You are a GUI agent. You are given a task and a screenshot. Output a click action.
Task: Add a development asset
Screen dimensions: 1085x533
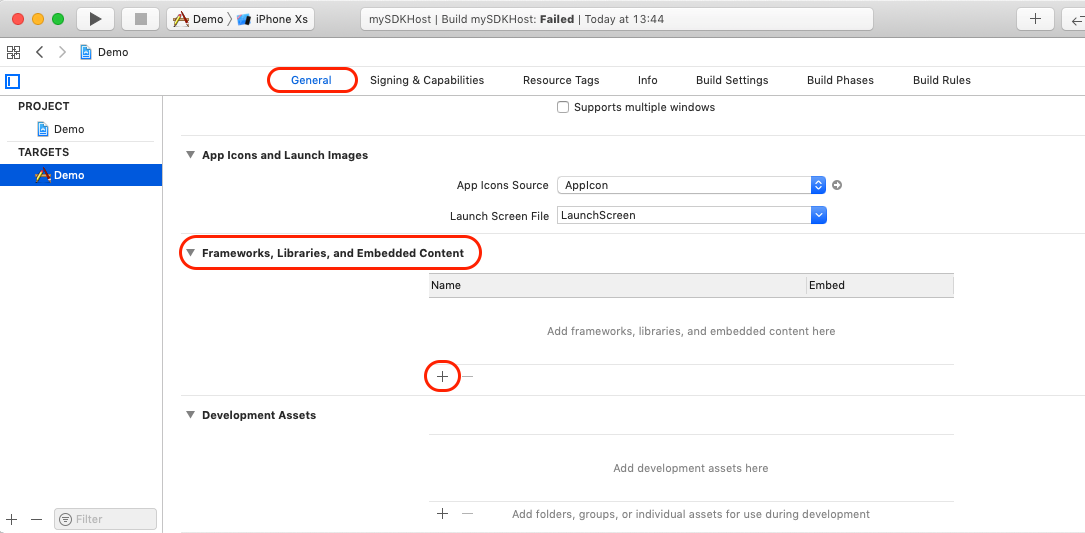click(442, 514)
